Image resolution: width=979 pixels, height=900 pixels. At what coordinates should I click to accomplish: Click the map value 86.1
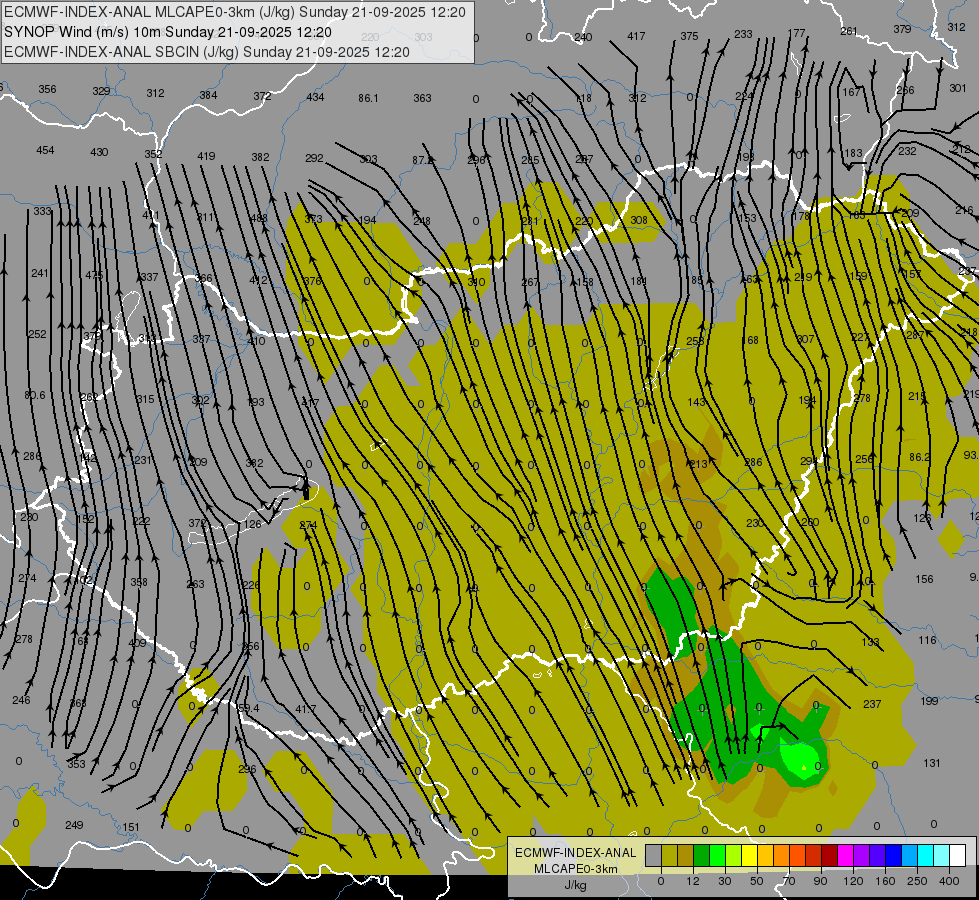[x=368, y=98]
